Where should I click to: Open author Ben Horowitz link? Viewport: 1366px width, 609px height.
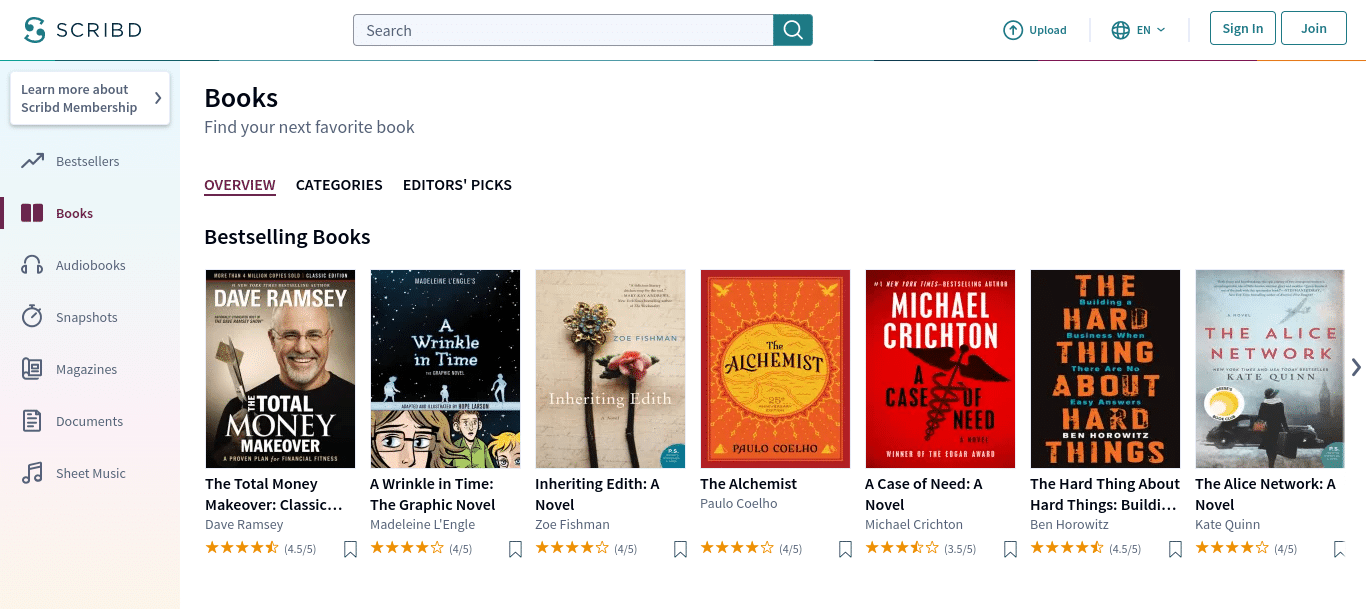[1069, 524]
